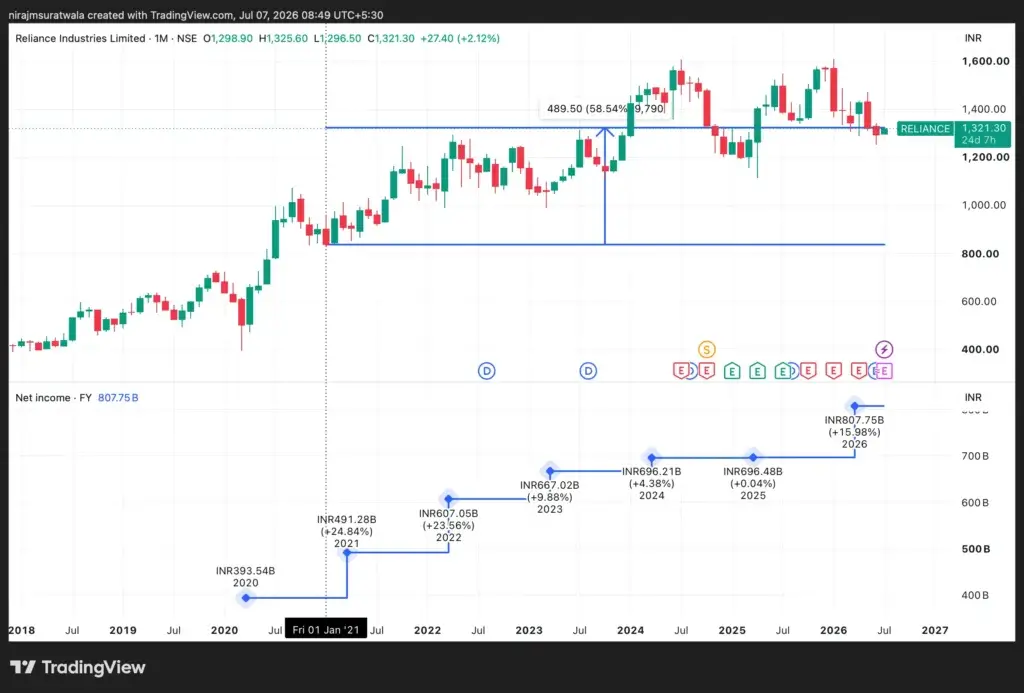Click the +15.98% growth label for 2026
Viewport: 1024px width, 693px height.
[854, 432]
